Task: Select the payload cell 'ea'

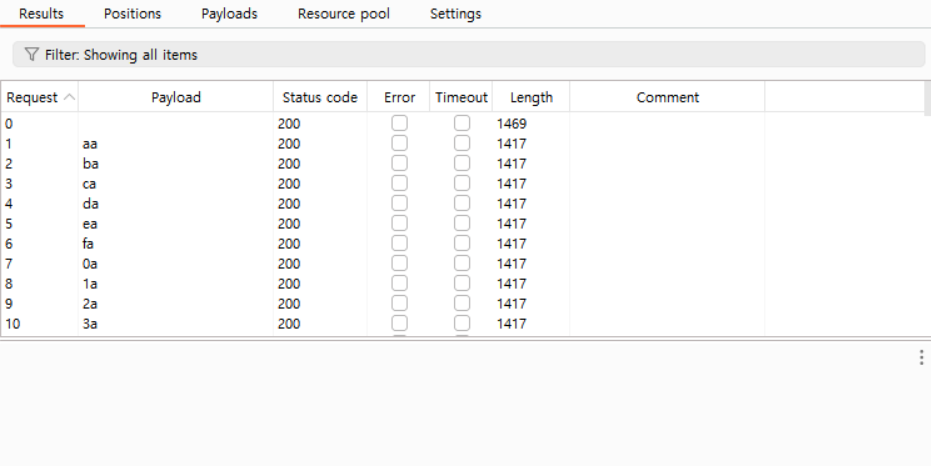Action: (x=90, y=224)
